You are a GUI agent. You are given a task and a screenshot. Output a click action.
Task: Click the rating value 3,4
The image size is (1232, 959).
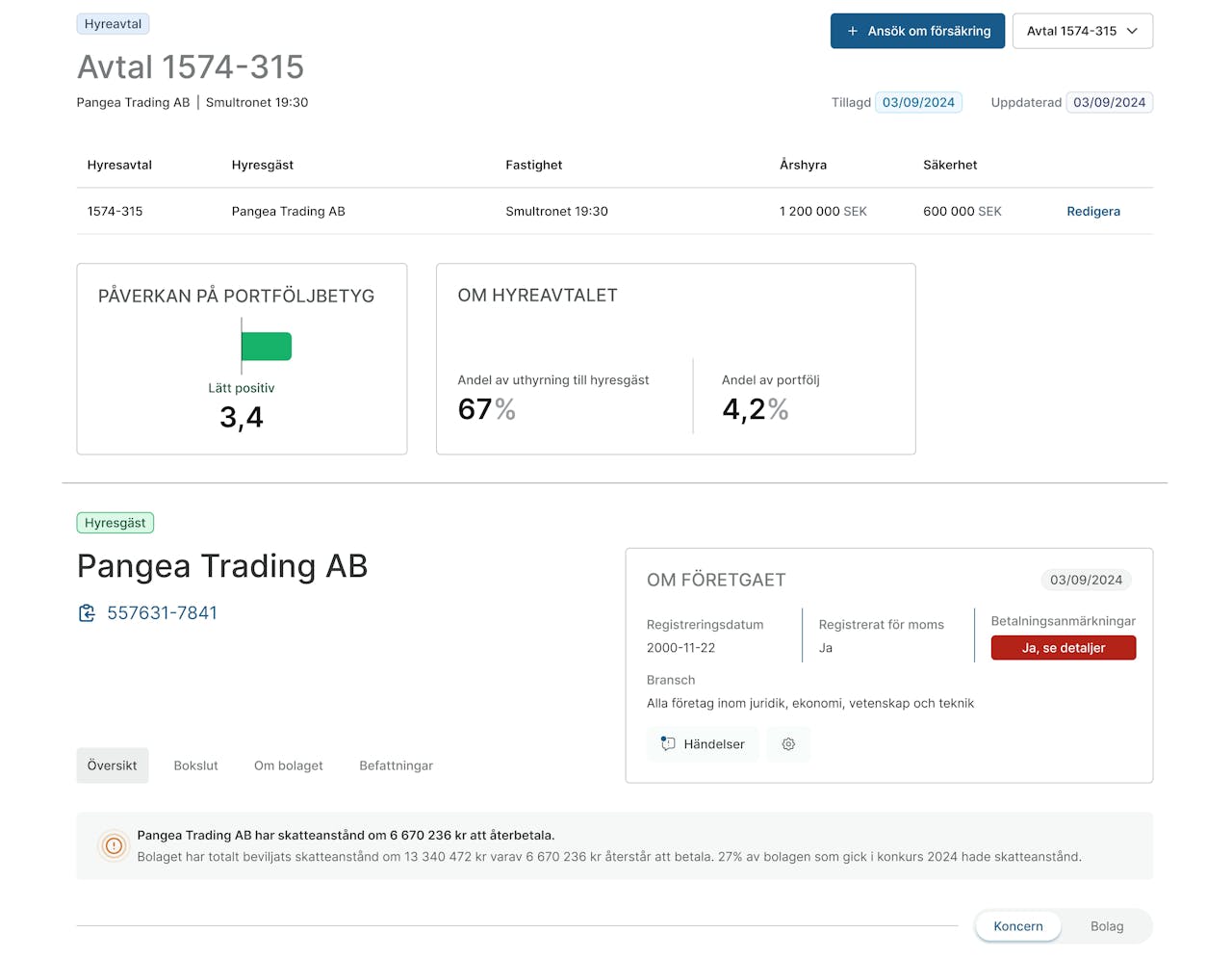pyautogui.click(x=242, y=417)
